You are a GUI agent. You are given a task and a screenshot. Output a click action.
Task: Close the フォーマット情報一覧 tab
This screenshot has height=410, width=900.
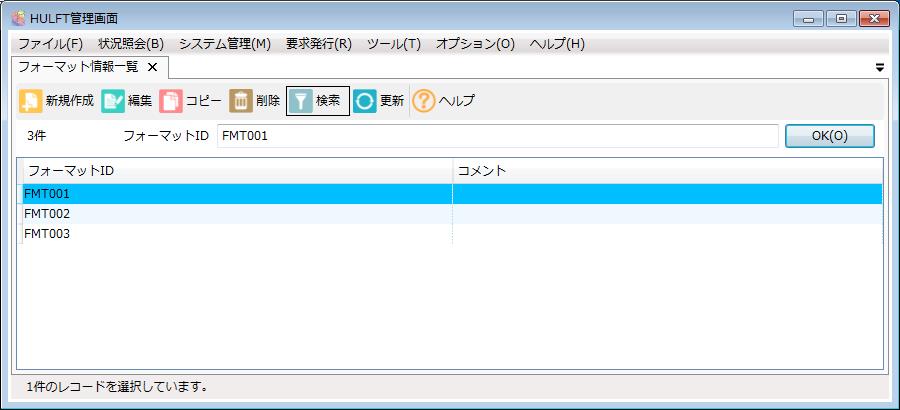(152, 67)
